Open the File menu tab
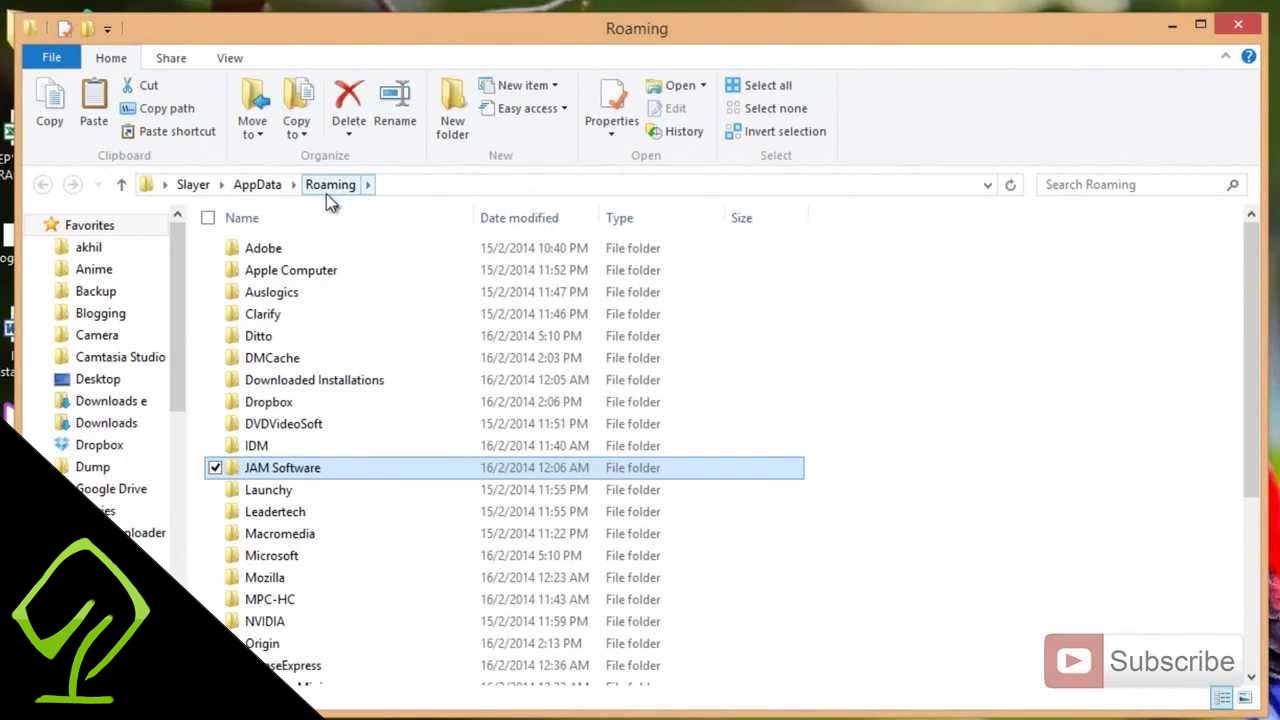Viewport: 1280px width, 720px height. click(51, 57)
